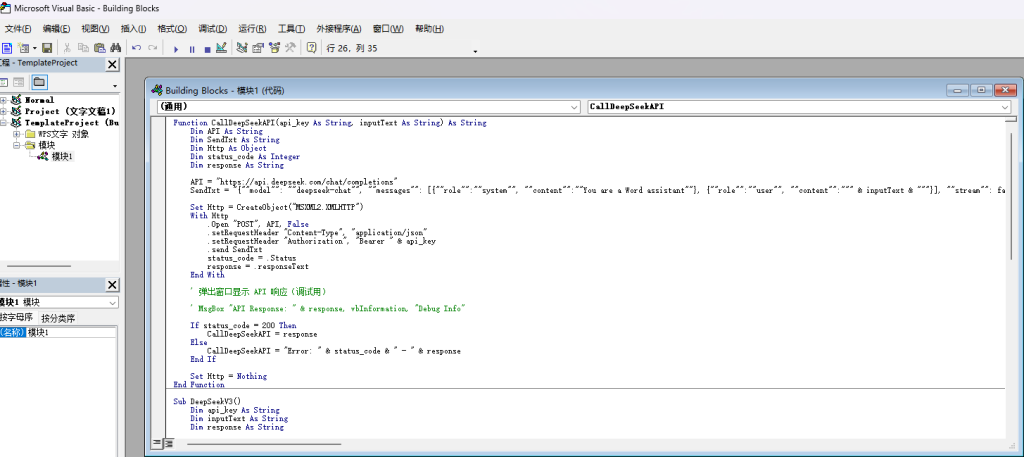Click the Break pause icon
The image size is (1024, 457).
tap(192, 48)
